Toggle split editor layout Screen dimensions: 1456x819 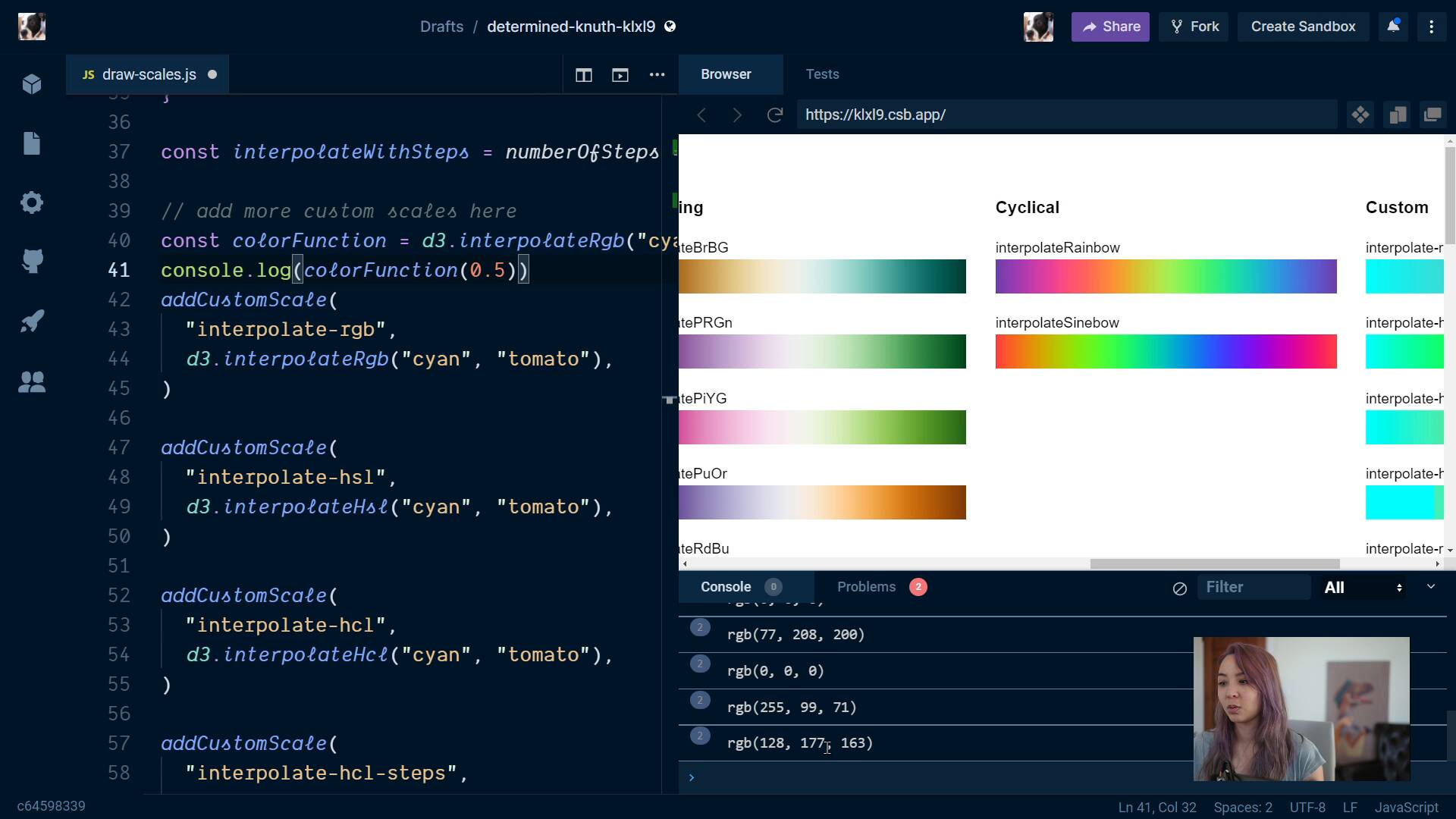click(584, 76)
